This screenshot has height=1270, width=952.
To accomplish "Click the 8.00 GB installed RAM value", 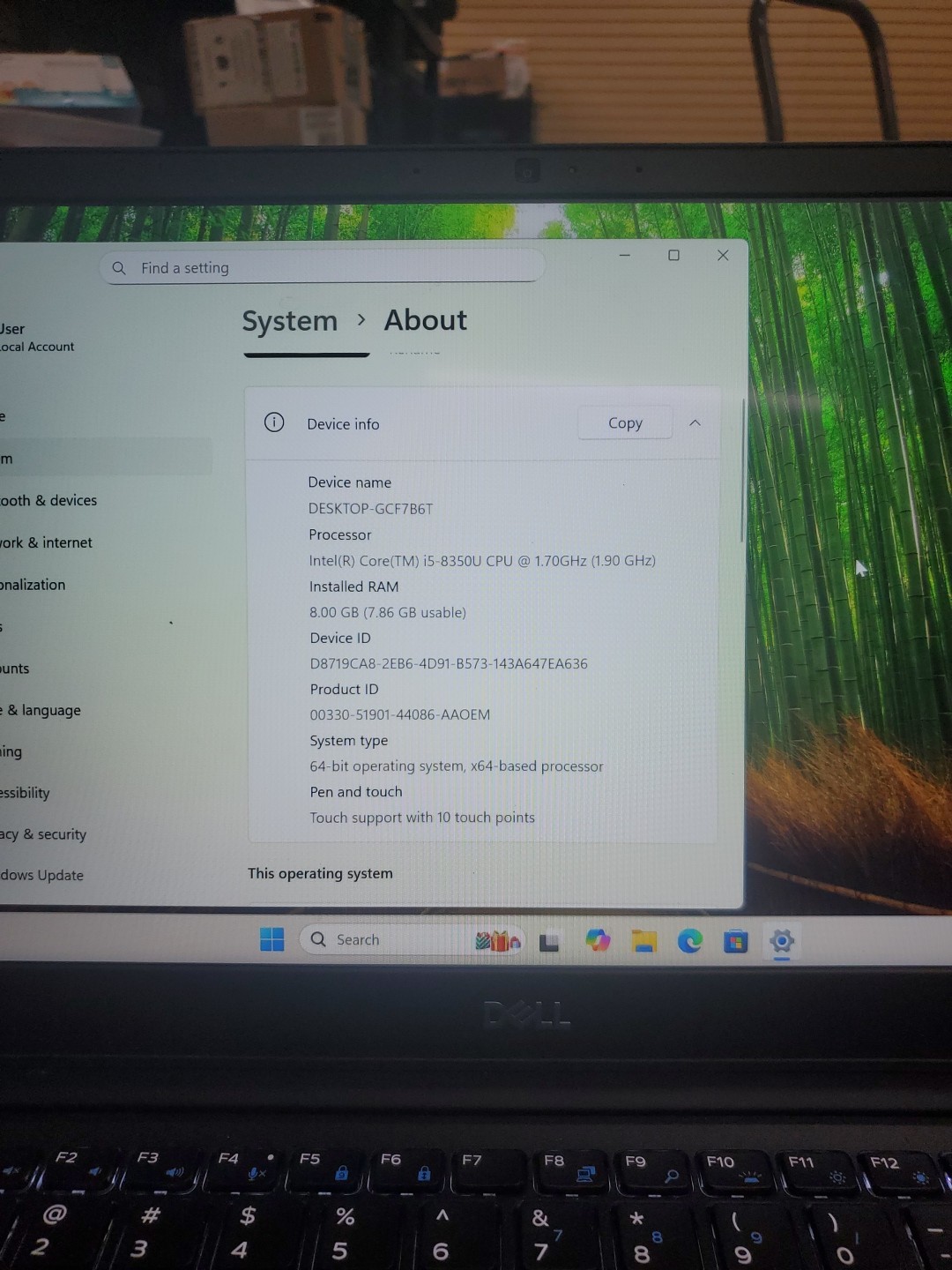I will 388,612.
